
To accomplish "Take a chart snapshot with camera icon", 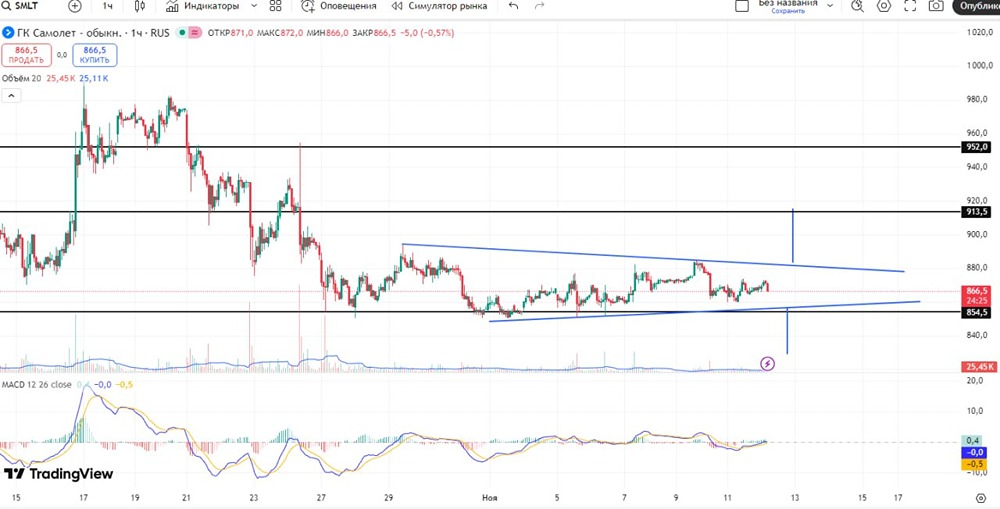I will (936, 6).
